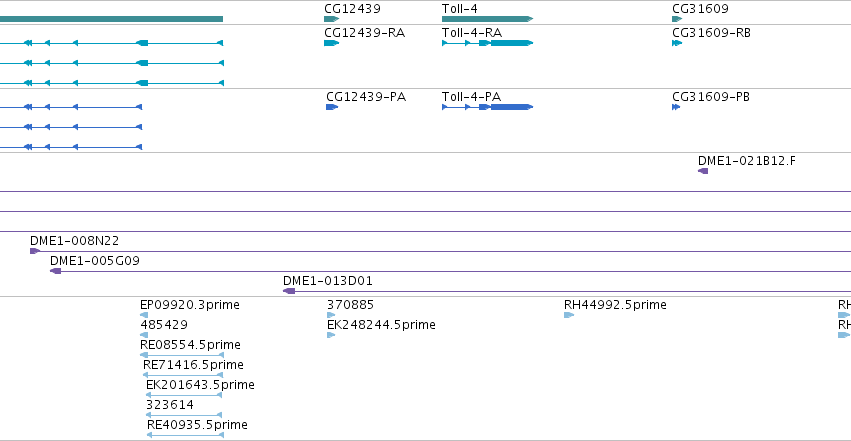The image size is (851, 441).
Task: Click the EK201643.5prime EST label
Action: (200, 385)
